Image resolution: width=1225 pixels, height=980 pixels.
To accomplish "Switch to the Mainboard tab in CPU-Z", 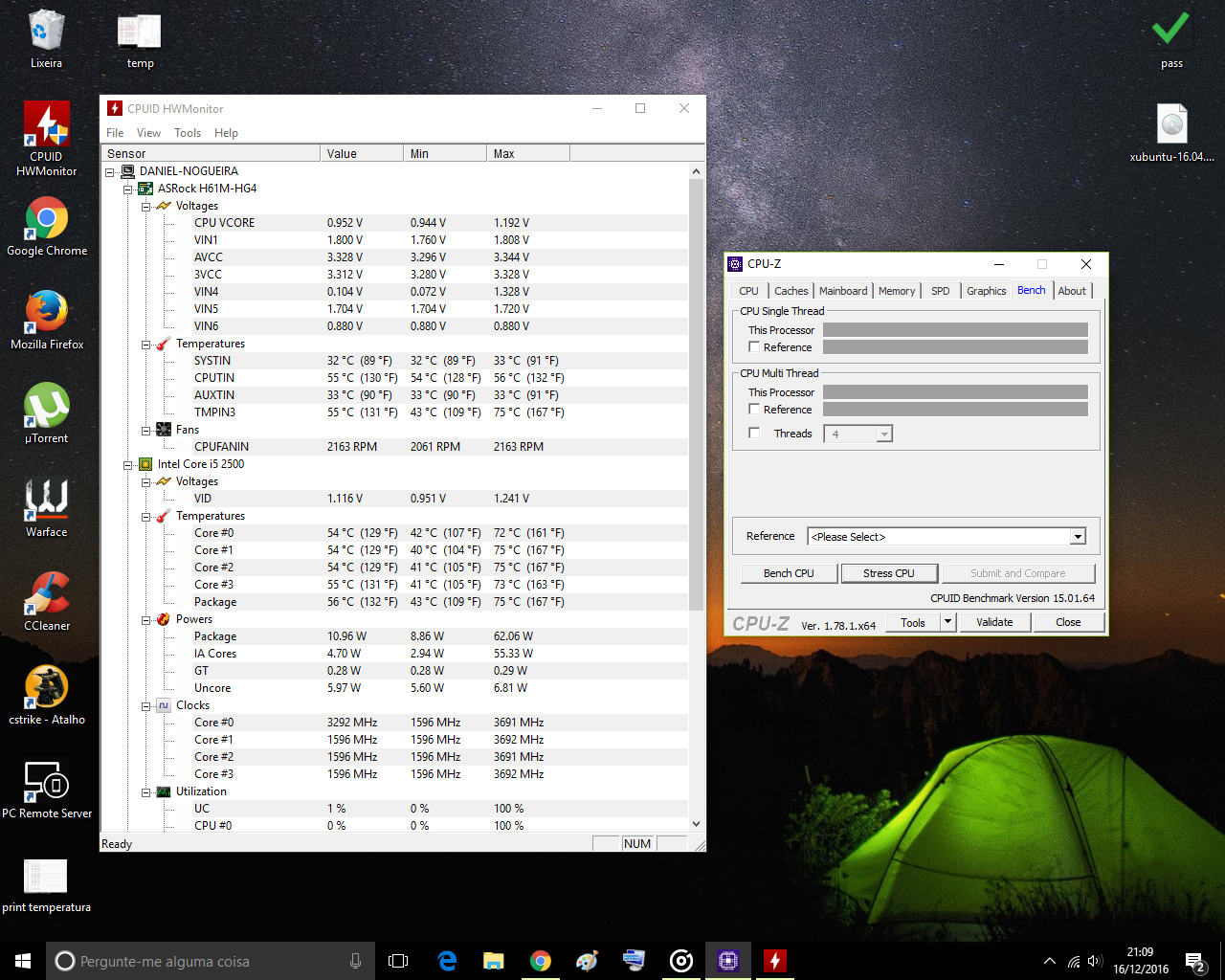I will point(843,291).
